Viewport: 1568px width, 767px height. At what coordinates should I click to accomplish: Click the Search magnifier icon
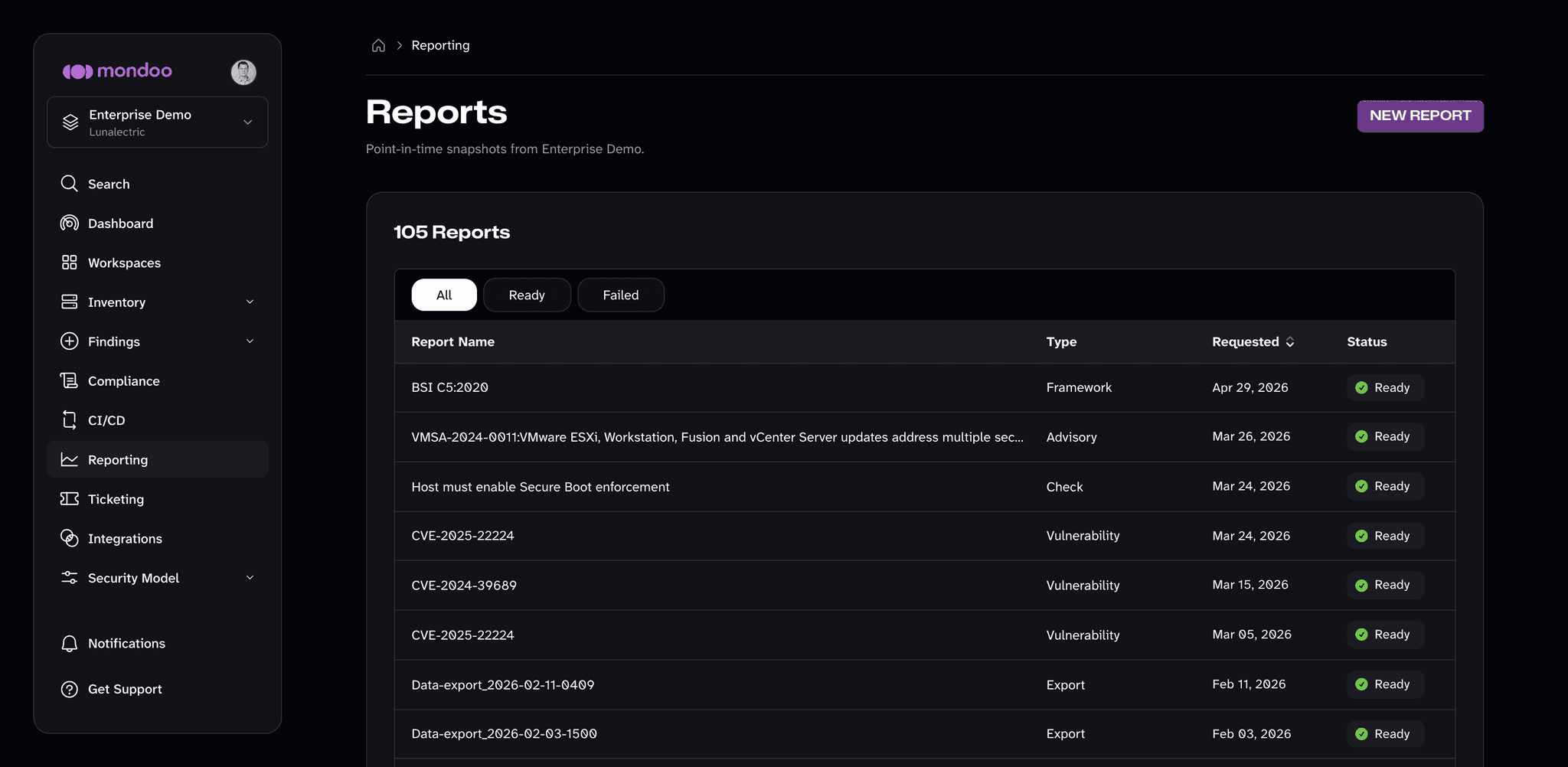pyautogui.click(x=69, y=184)
